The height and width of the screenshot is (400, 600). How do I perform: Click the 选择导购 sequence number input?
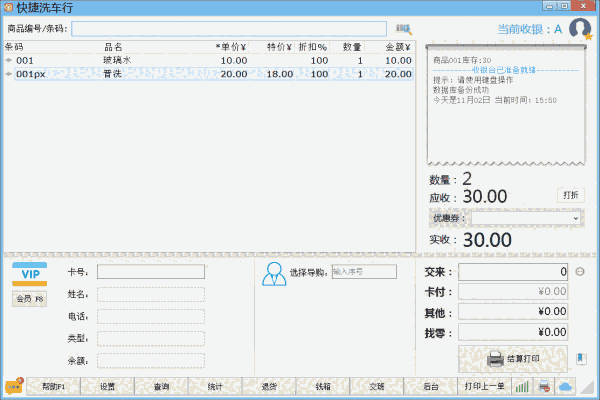(x=364, y=272)
